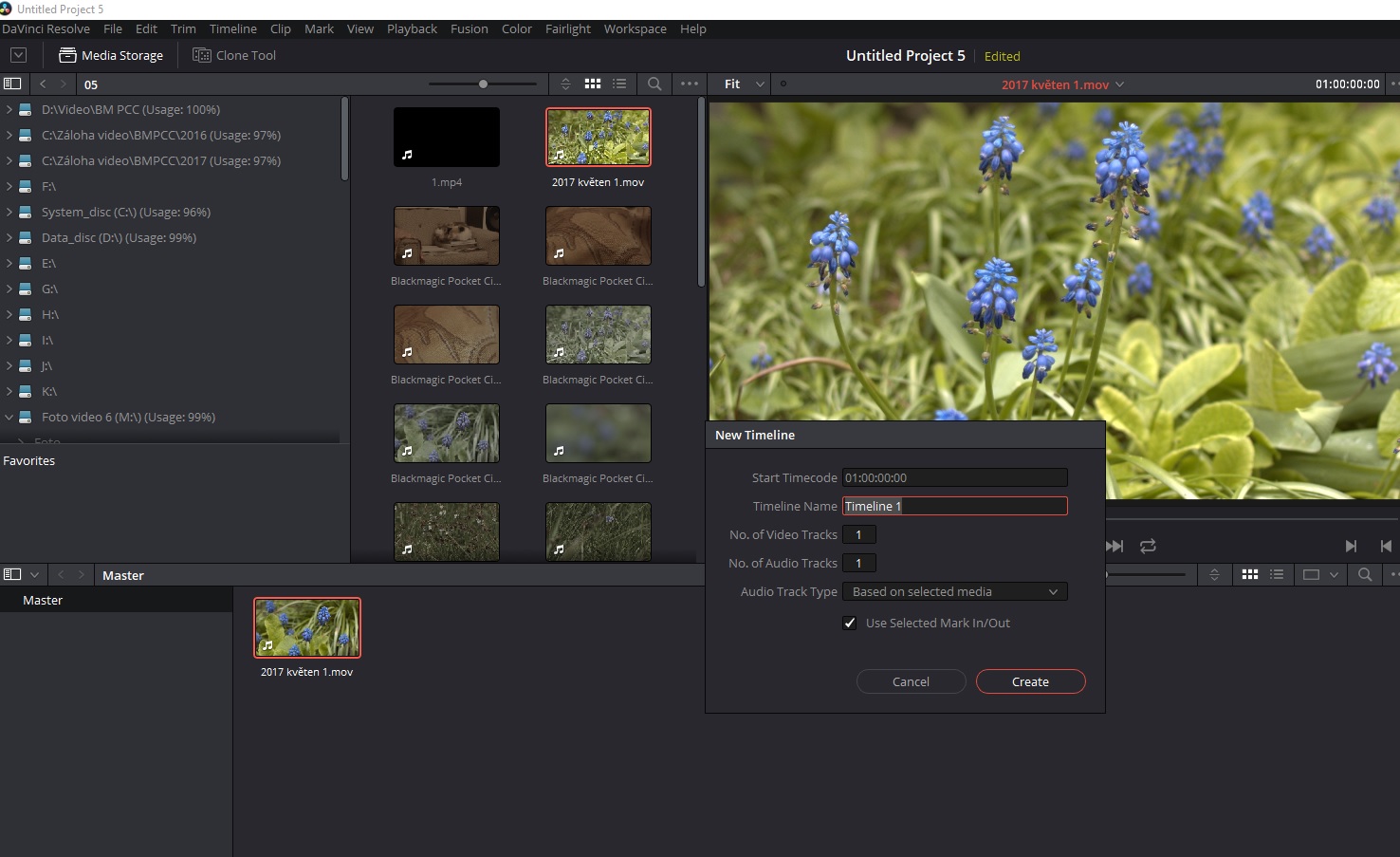Toggle the media storage sidebar panel
Viewport: 1400px width, 857px height.
12,84
